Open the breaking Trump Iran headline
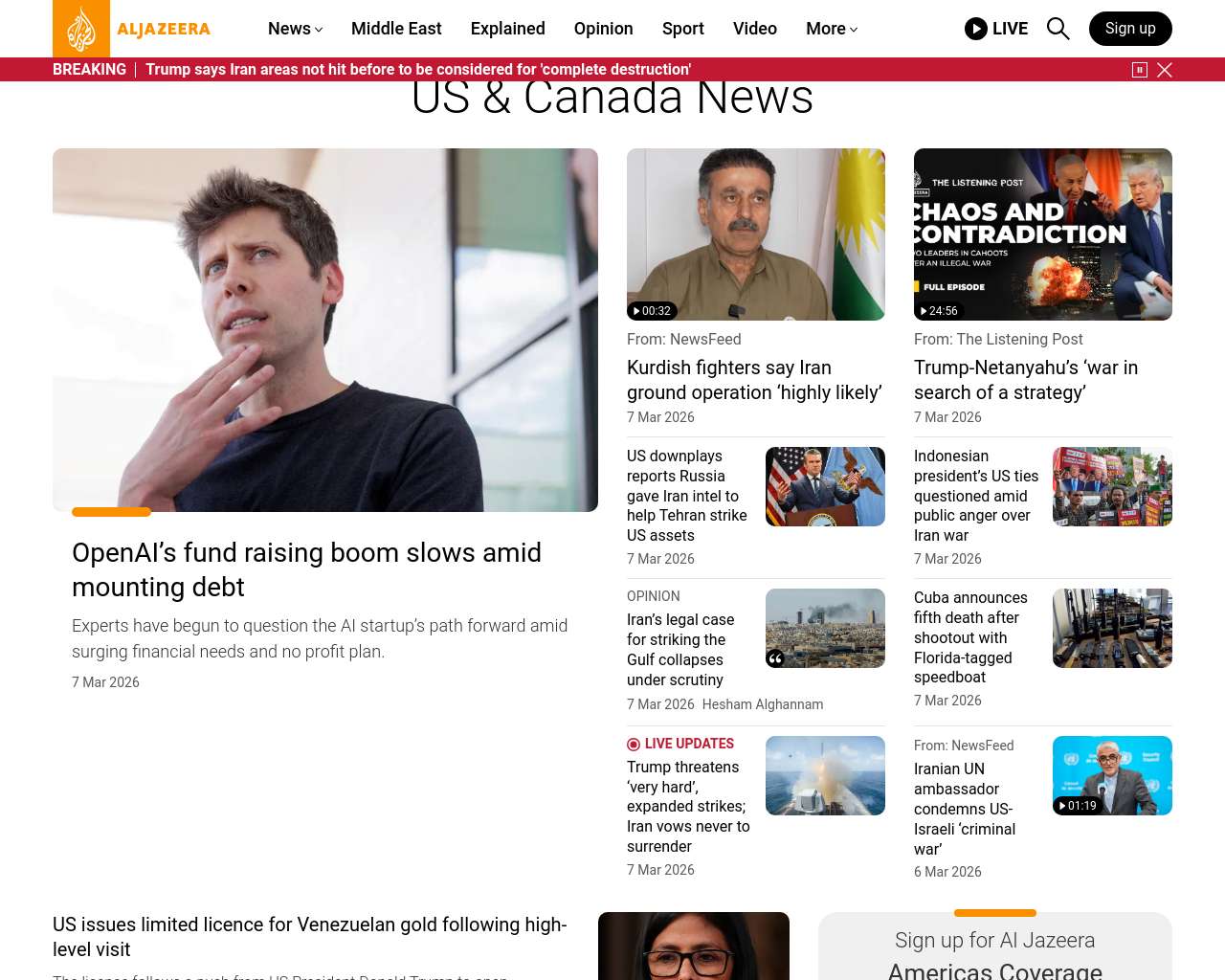 [x=418, y=70]
